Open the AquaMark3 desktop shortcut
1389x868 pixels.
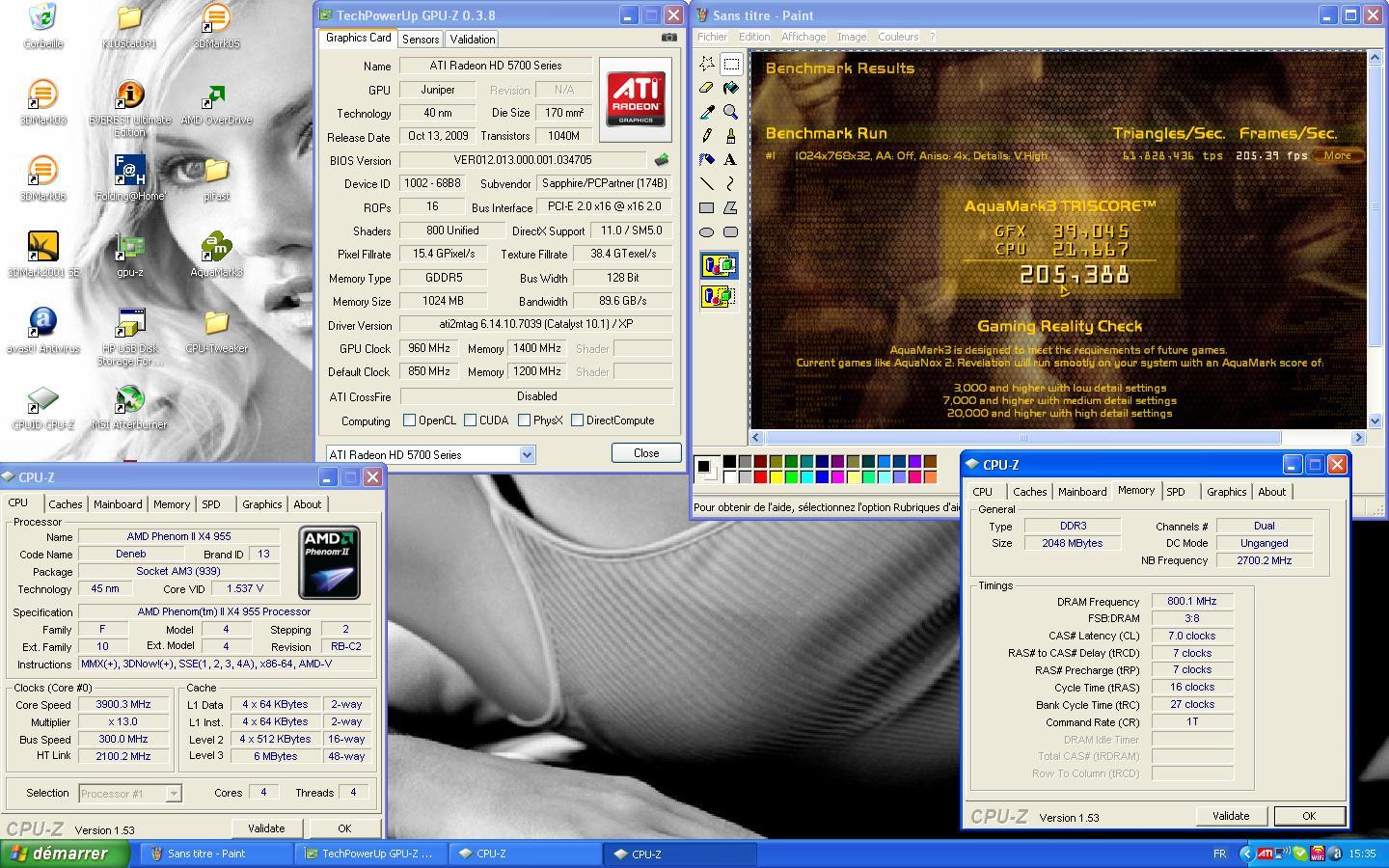point(216,256)
